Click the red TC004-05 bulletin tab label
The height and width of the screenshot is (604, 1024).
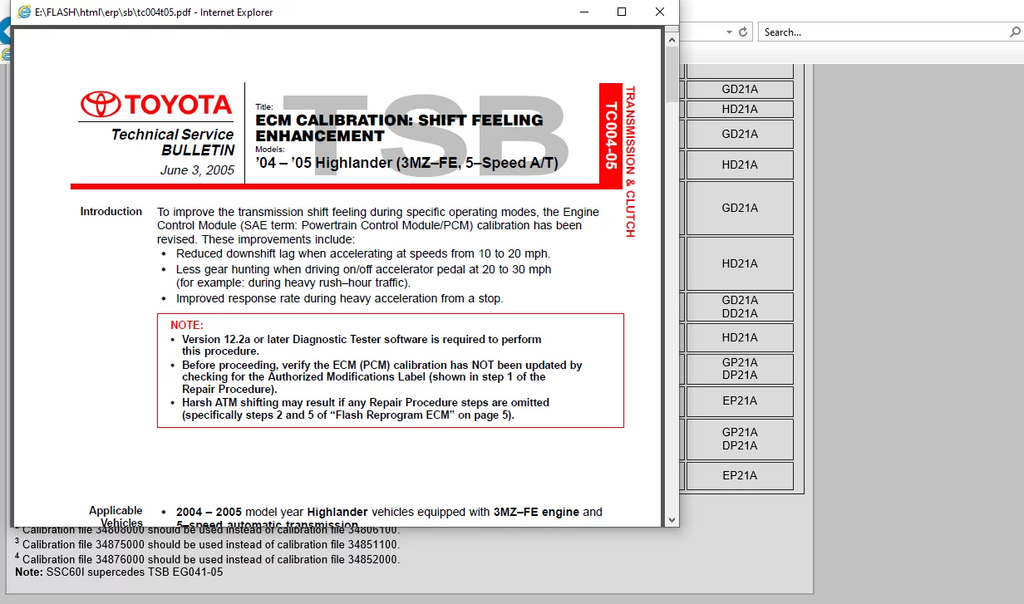pyautogui.click(x=610, y=135)
